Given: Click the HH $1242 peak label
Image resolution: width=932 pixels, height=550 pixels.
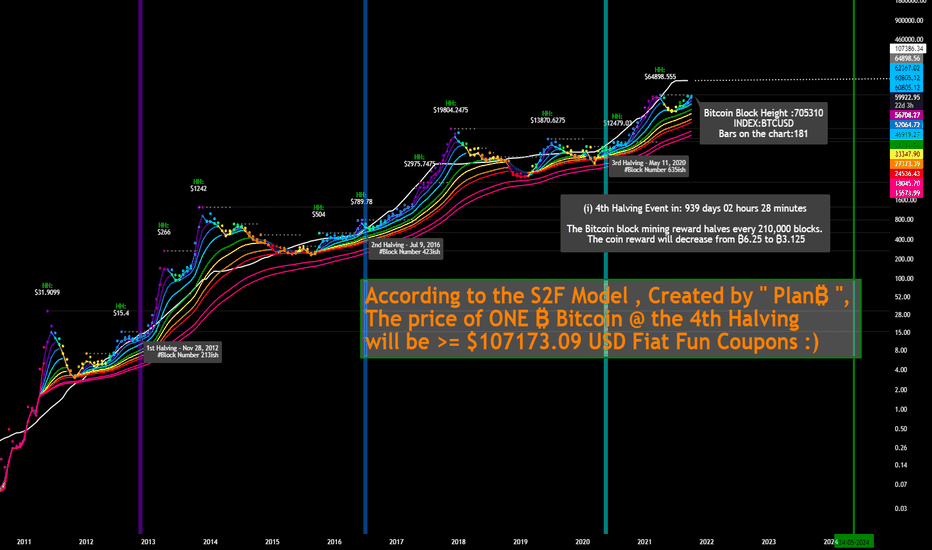Looking at the screenshot, I should pos(199,185).
